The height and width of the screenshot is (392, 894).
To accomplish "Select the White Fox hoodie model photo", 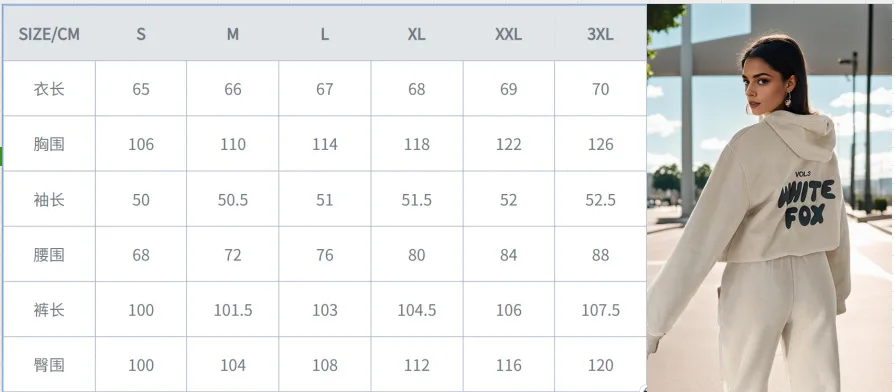I will (x=770, y=198).
